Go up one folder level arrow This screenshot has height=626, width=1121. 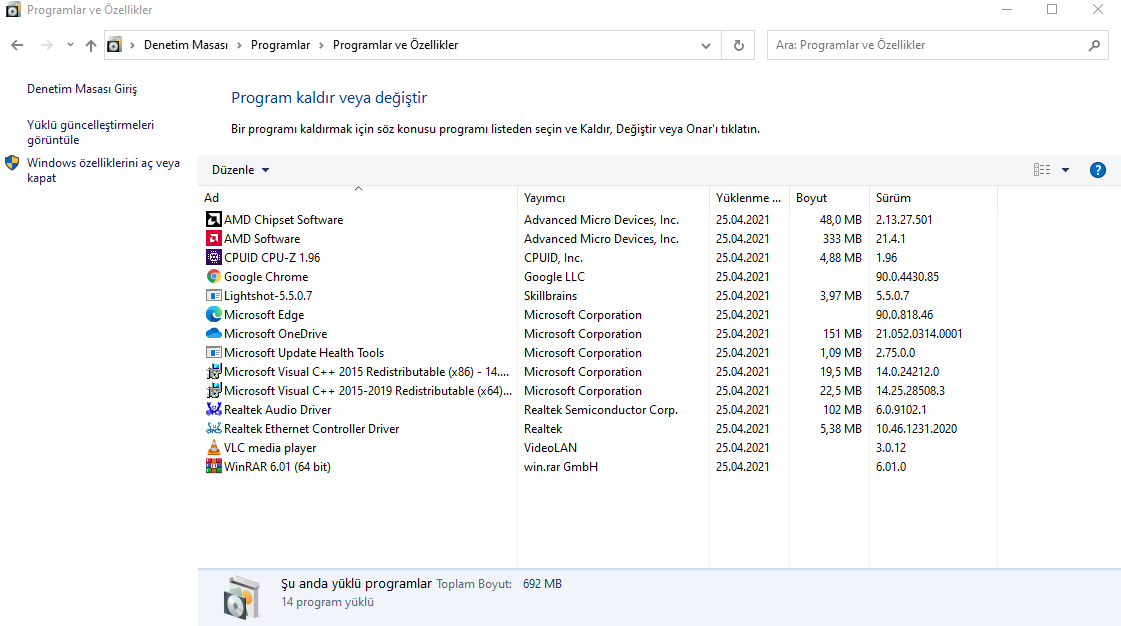click(91, 45)
